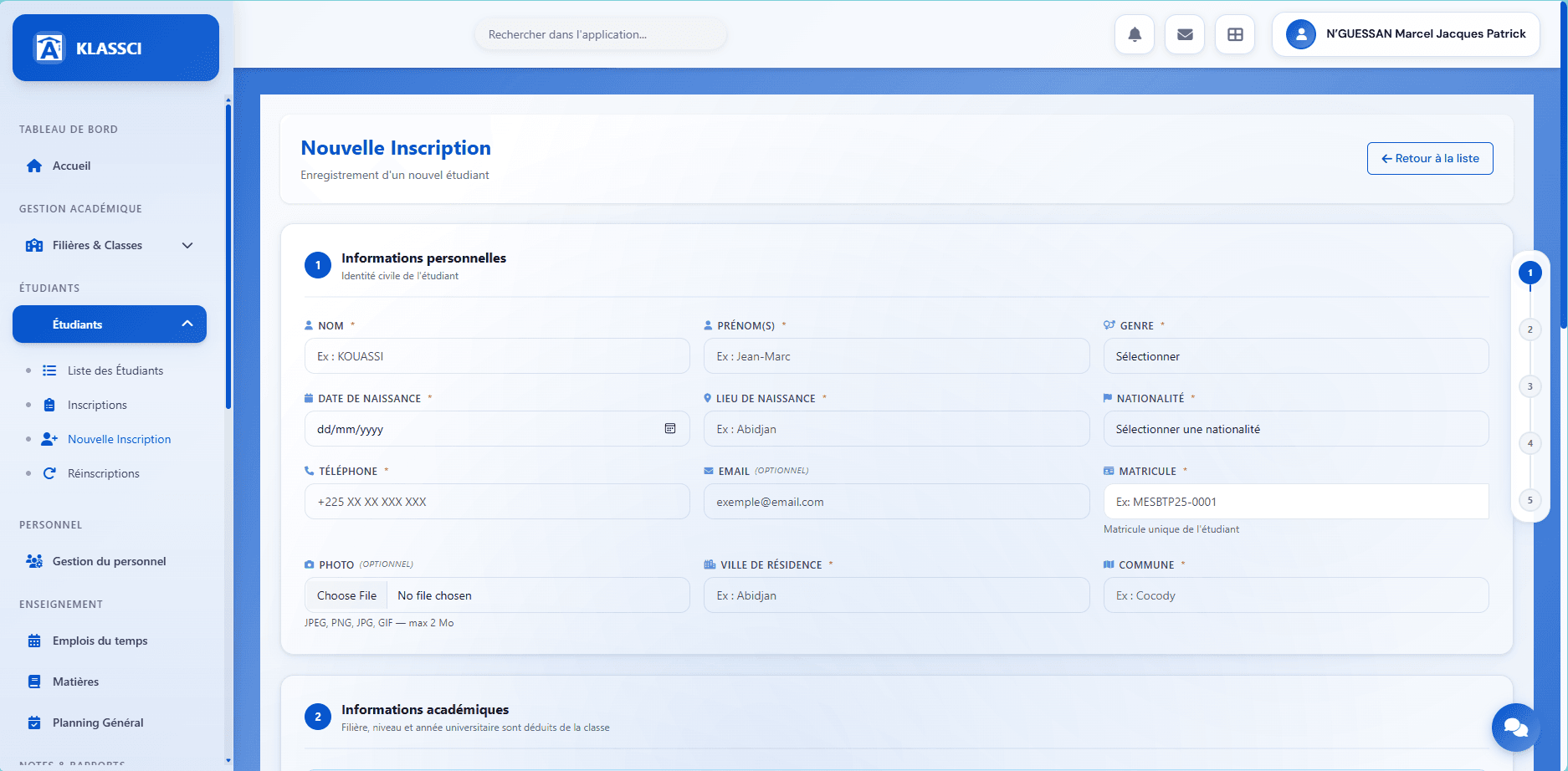1568x771 pixels.
Task: Click Retour à la liste button
Action: tap(1430, 158)
